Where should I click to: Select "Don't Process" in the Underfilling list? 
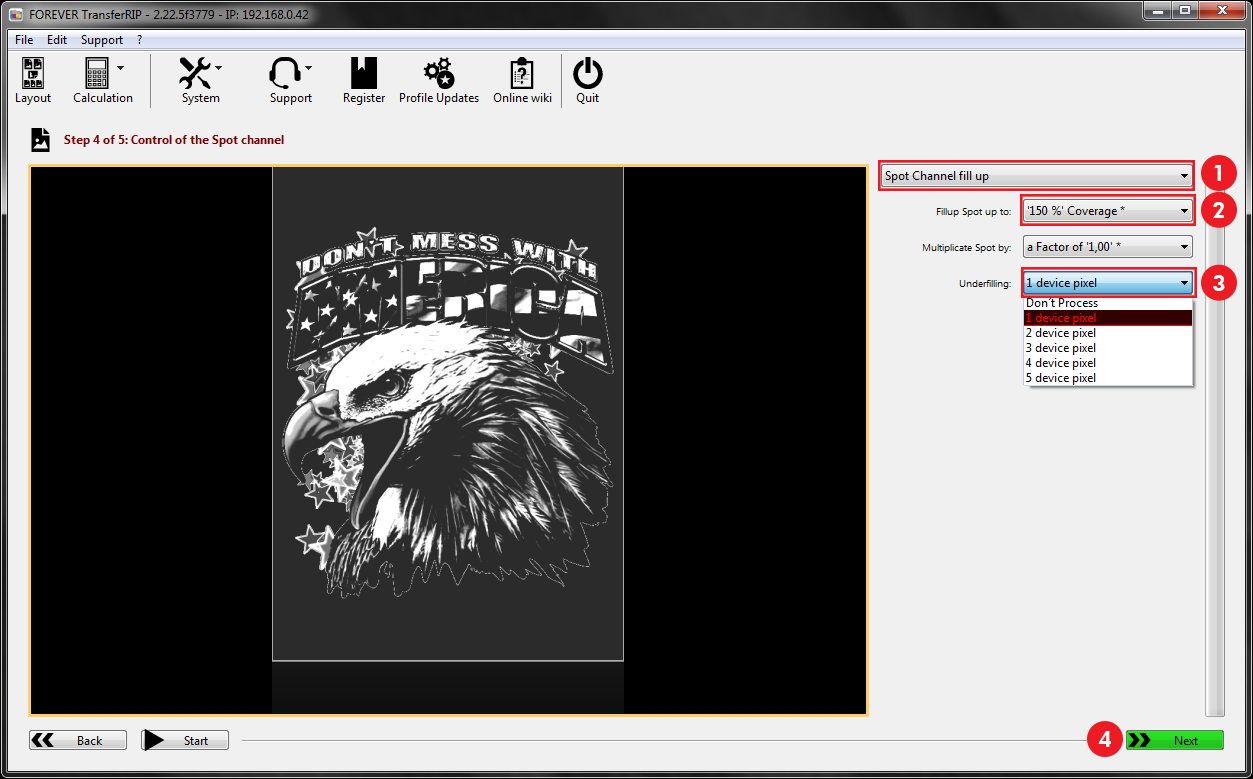1108,303
